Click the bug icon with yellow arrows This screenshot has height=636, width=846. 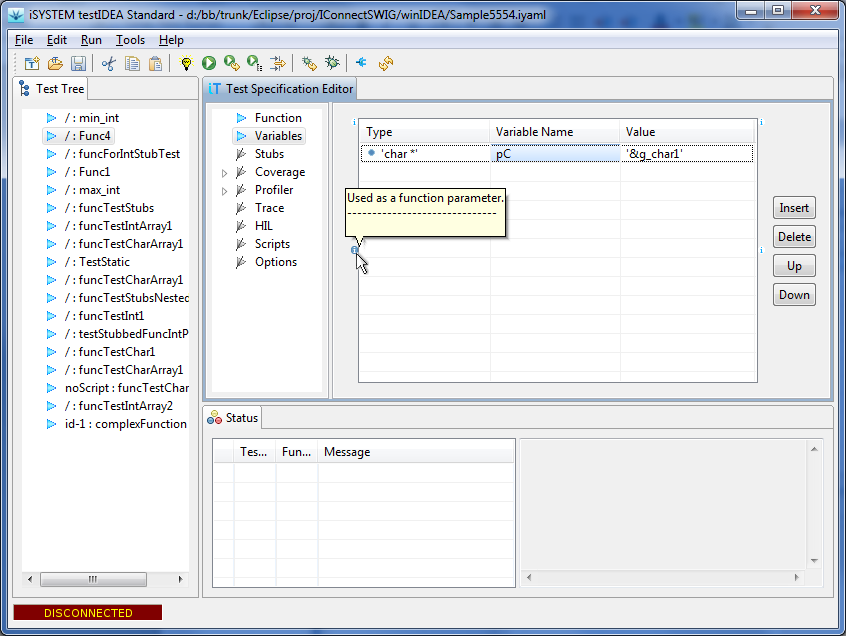309,63
